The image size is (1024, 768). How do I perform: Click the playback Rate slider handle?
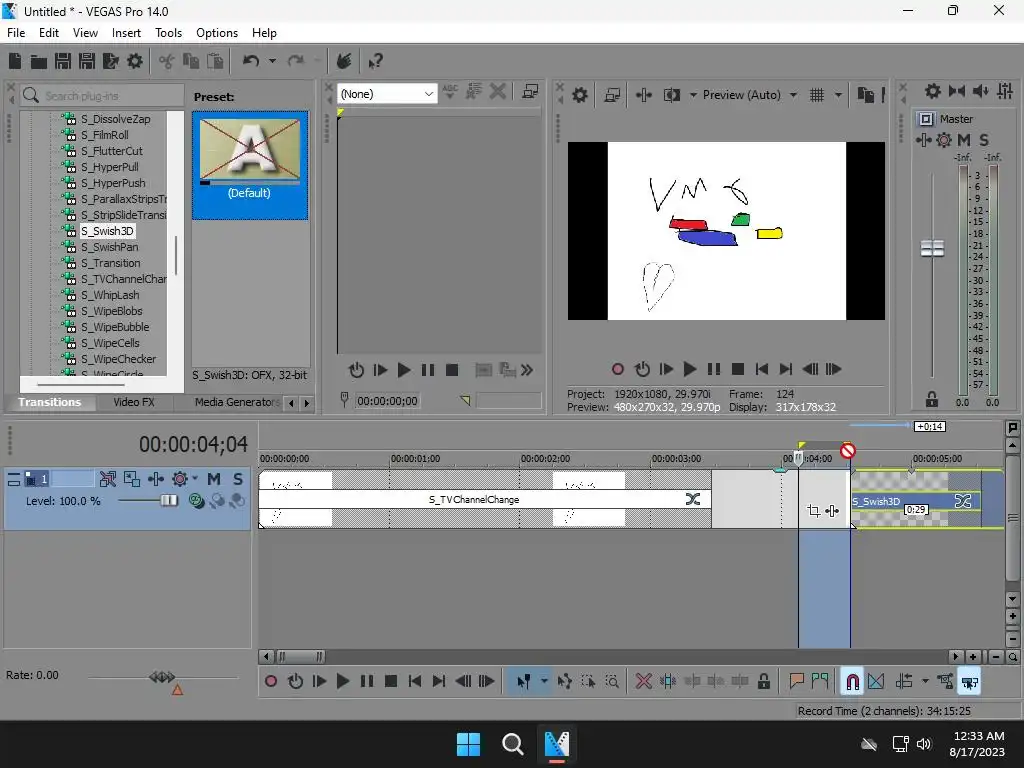point(162,677)
